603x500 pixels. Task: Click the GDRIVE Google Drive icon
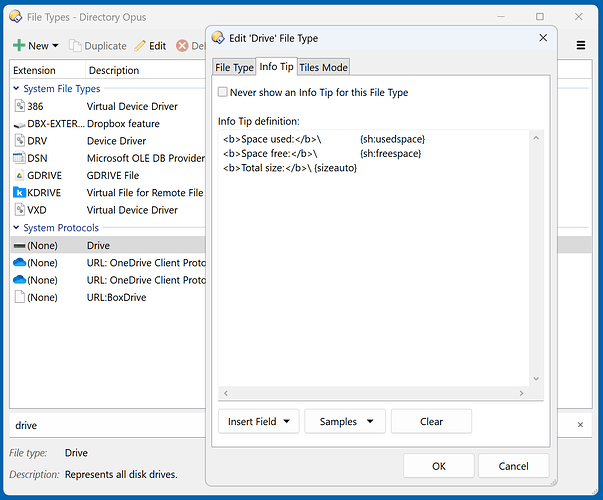coord(19,175)
